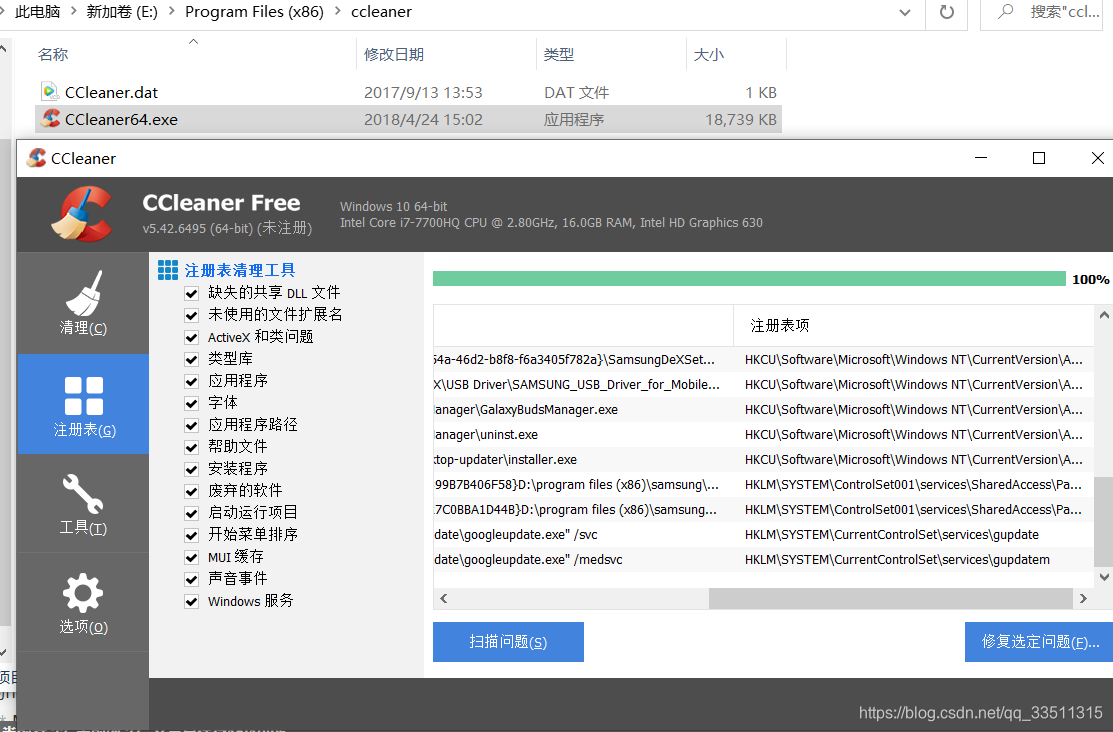The image size is (1113, 732).
Task: Toggle the 声音事件 checkbox
Action: (191, 579)
